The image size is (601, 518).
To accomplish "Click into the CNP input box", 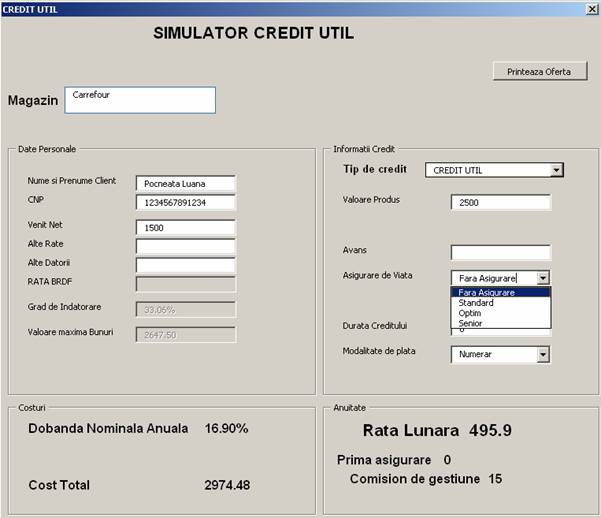I will click(185, 203).
